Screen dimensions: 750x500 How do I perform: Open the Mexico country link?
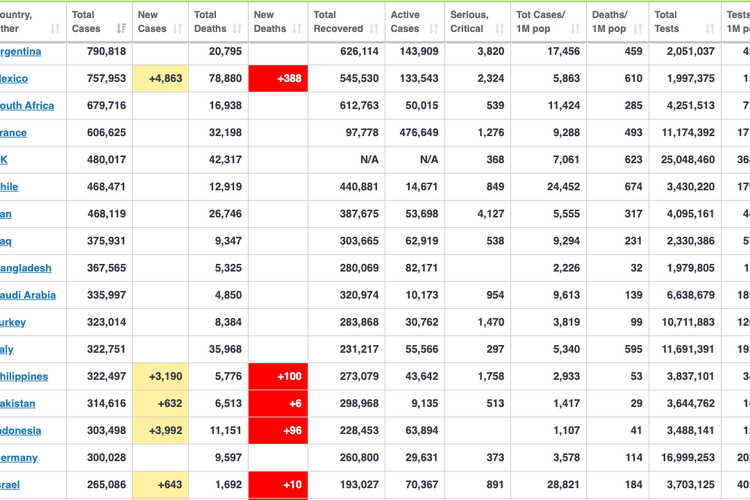(x=14, y=79)
